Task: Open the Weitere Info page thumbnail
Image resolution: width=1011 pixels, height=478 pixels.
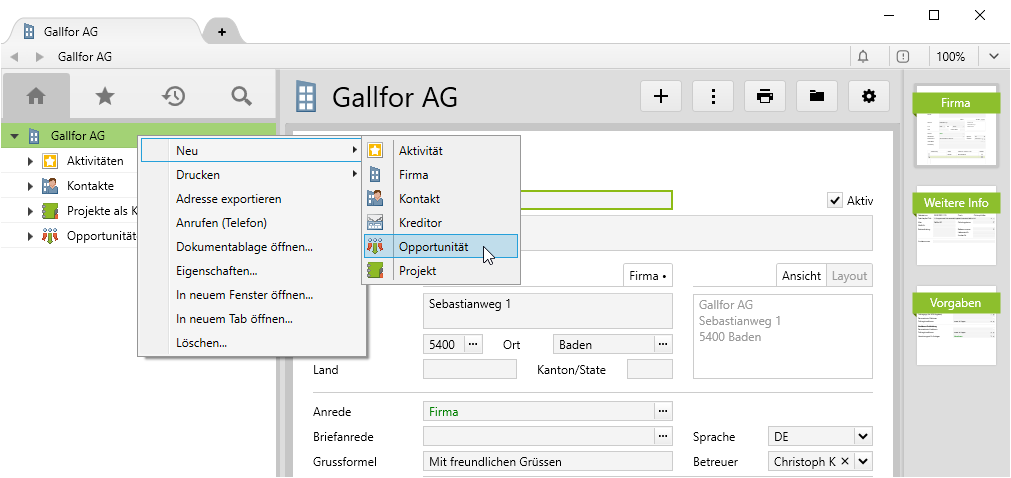Action: tap(956, 226)
